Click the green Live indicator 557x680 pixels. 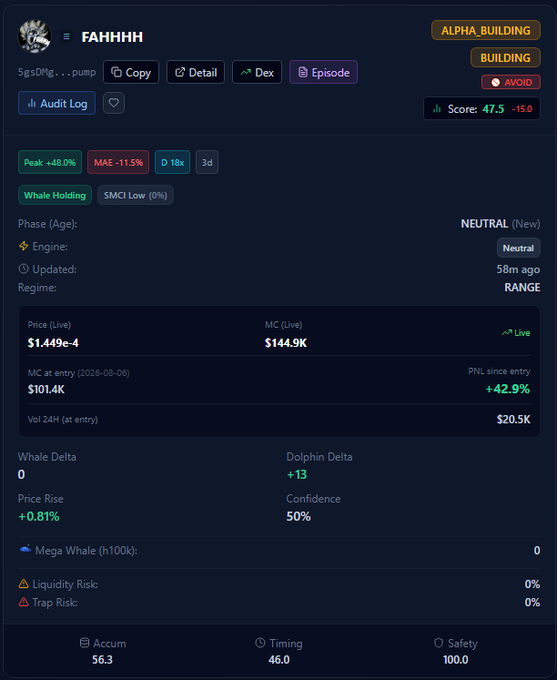tap(516, 333)
